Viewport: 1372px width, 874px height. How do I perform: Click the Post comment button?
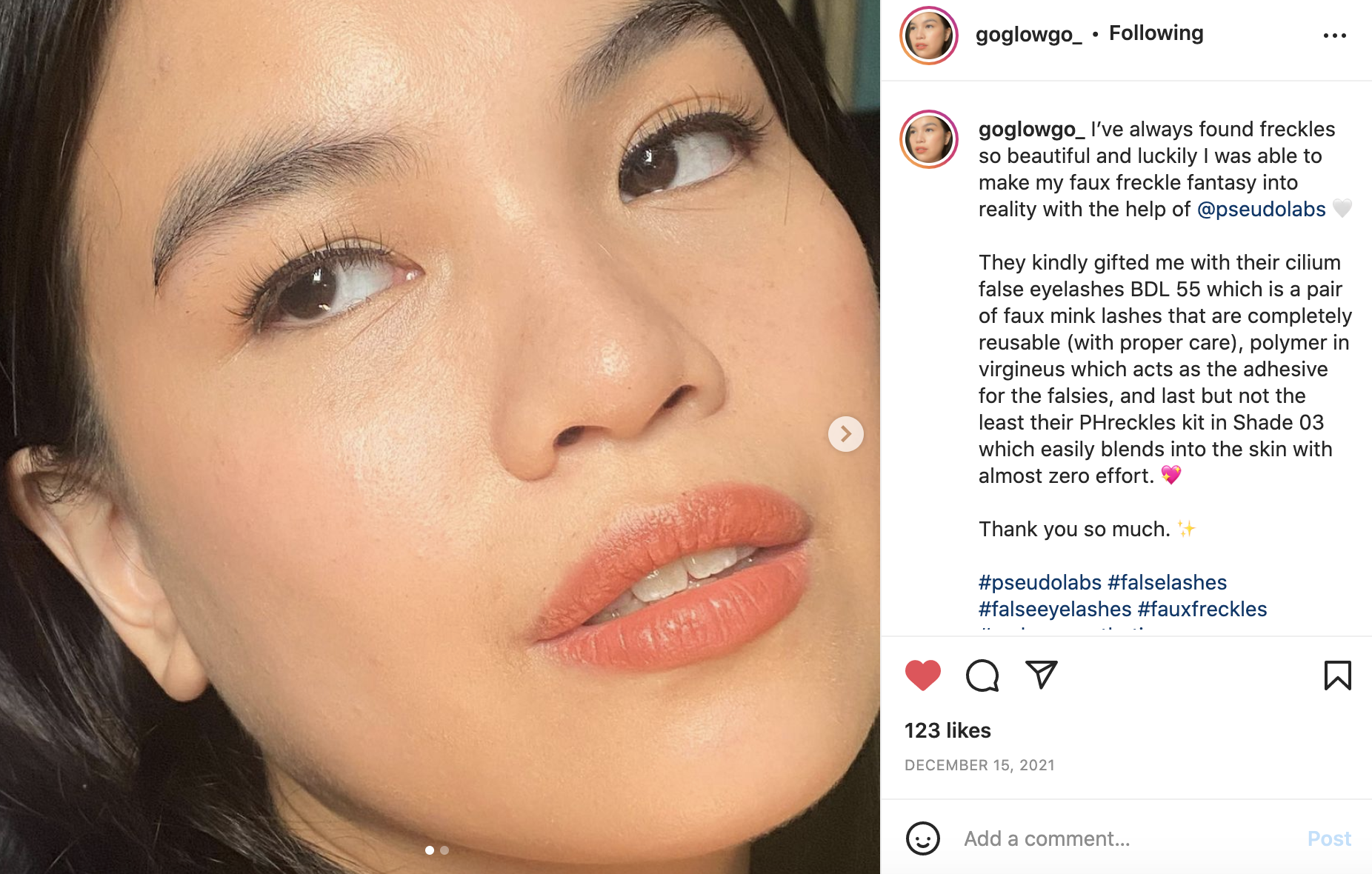(x=1329, y=838)
